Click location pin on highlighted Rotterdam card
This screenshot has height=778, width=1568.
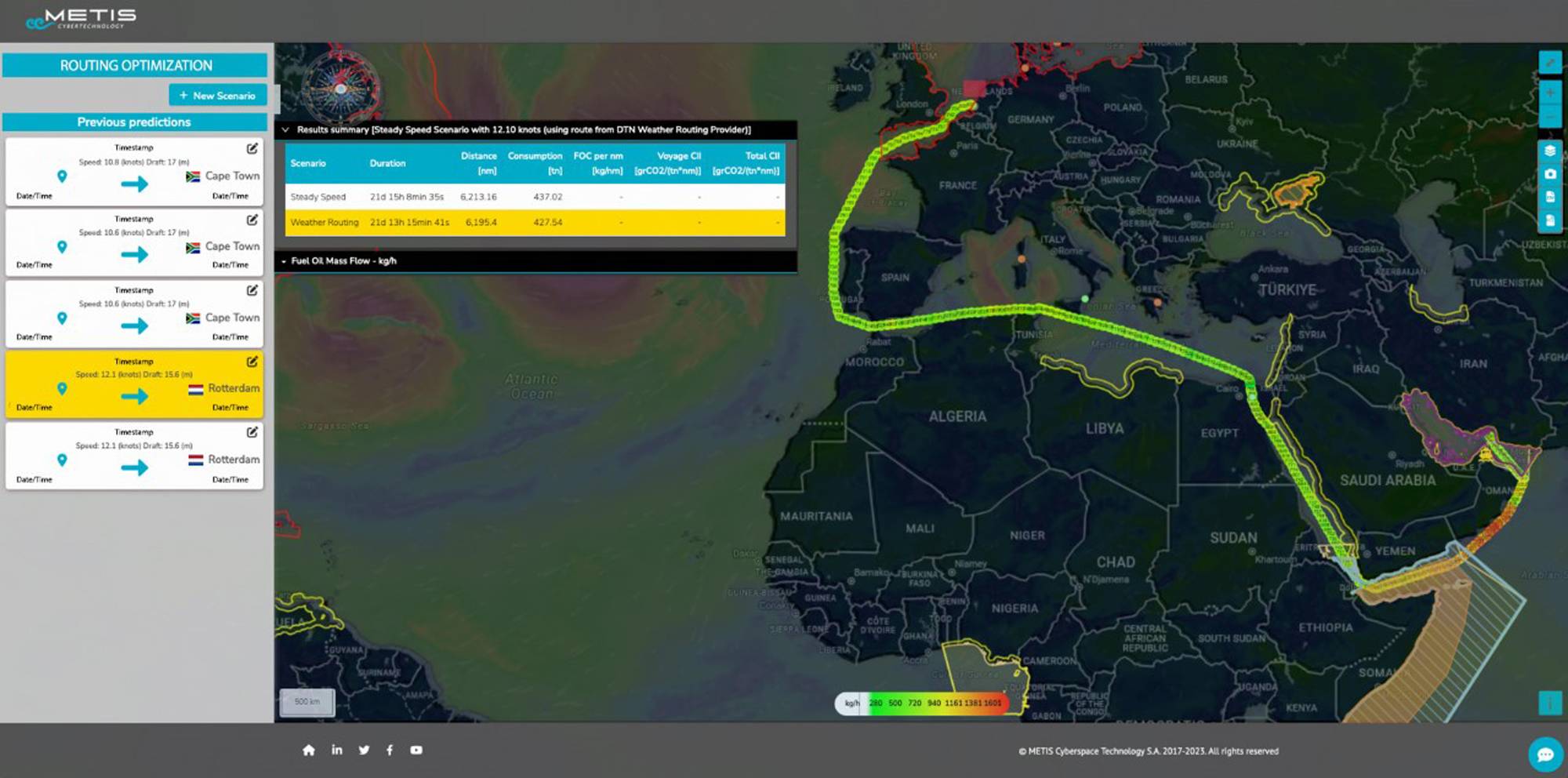[62, 389]
